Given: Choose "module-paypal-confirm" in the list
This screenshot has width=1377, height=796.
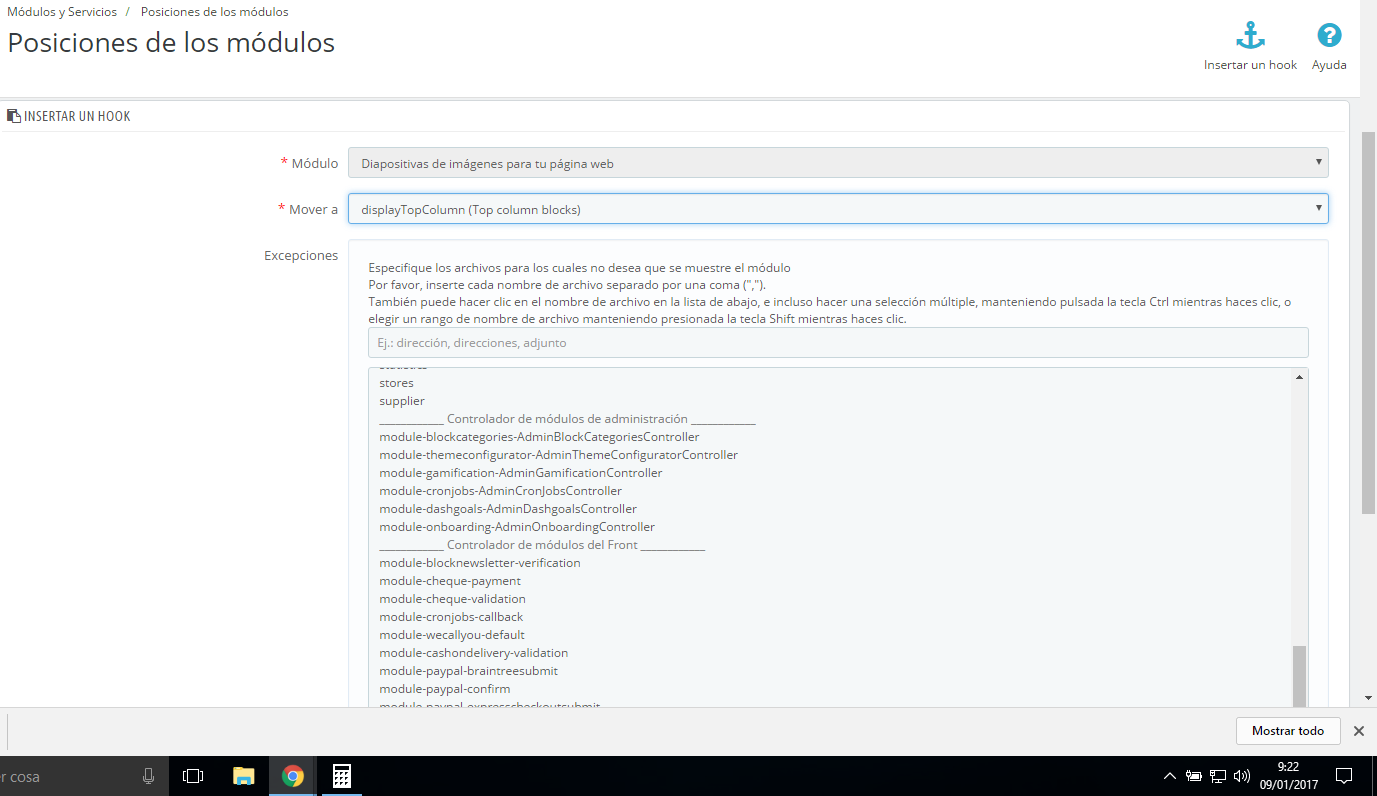Looking at the screenshot, I should [445, 689].
